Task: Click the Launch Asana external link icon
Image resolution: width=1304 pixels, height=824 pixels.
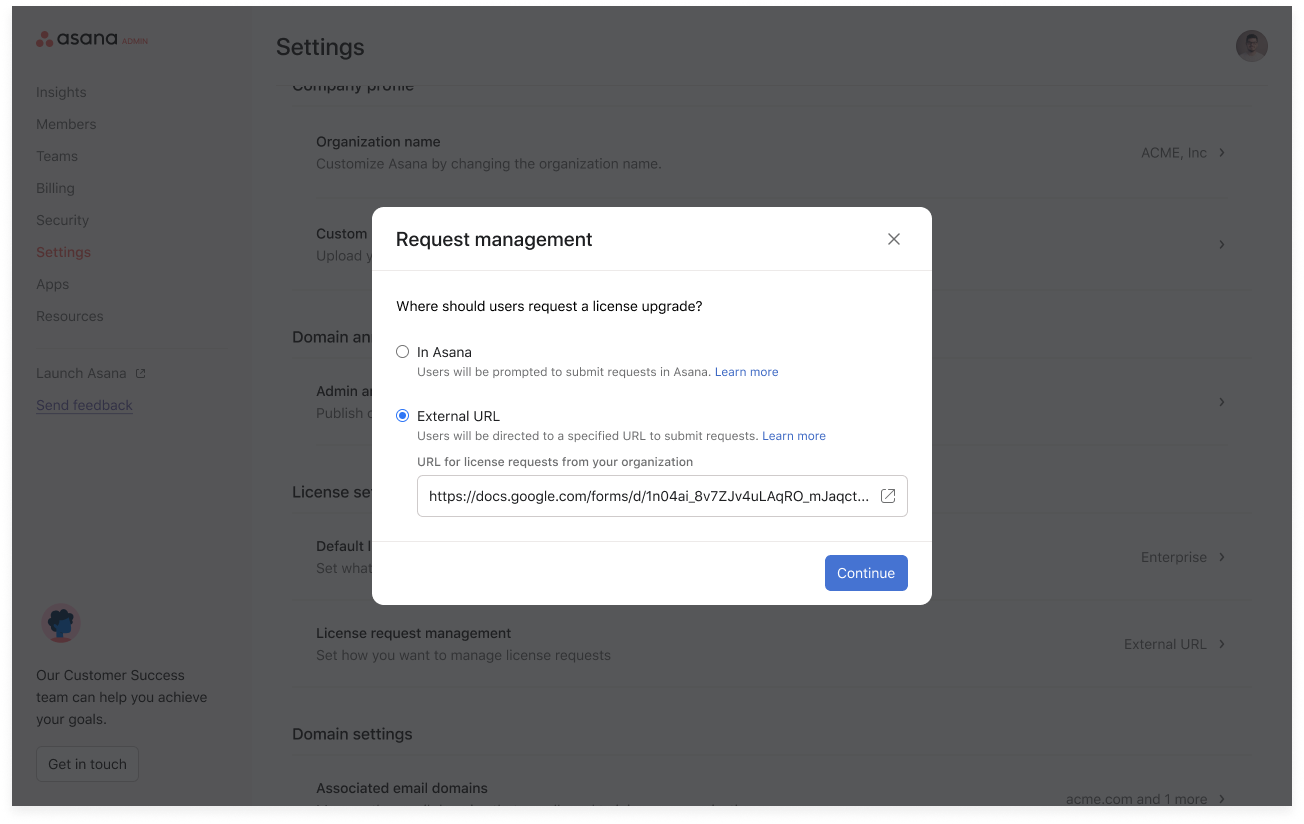Action: 143,371
